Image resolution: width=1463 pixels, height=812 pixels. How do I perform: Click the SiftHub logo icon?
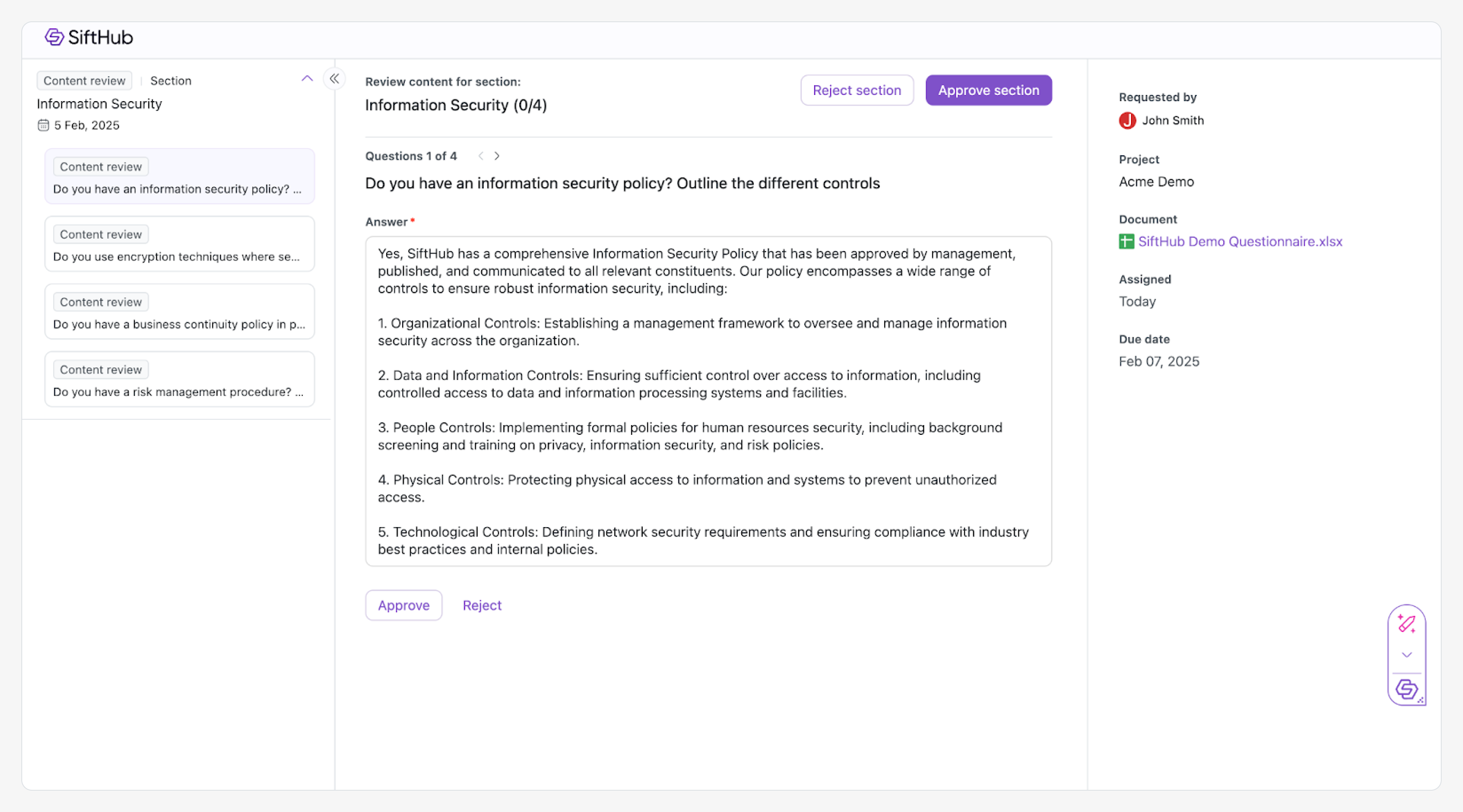click(55, 37)
